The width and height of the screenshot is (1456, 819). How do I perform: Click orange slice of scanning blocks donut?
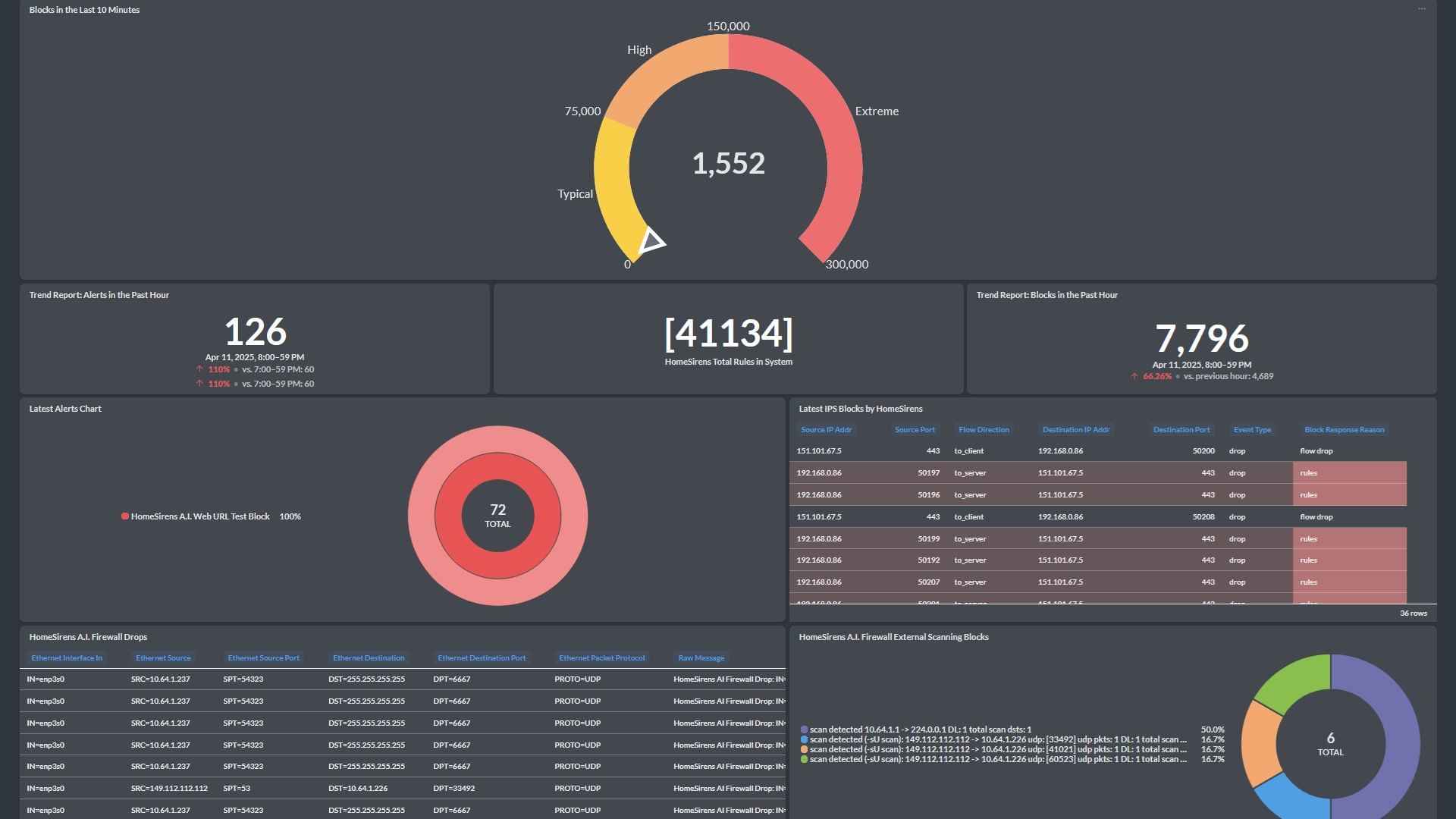click(x=1260, y=743)
